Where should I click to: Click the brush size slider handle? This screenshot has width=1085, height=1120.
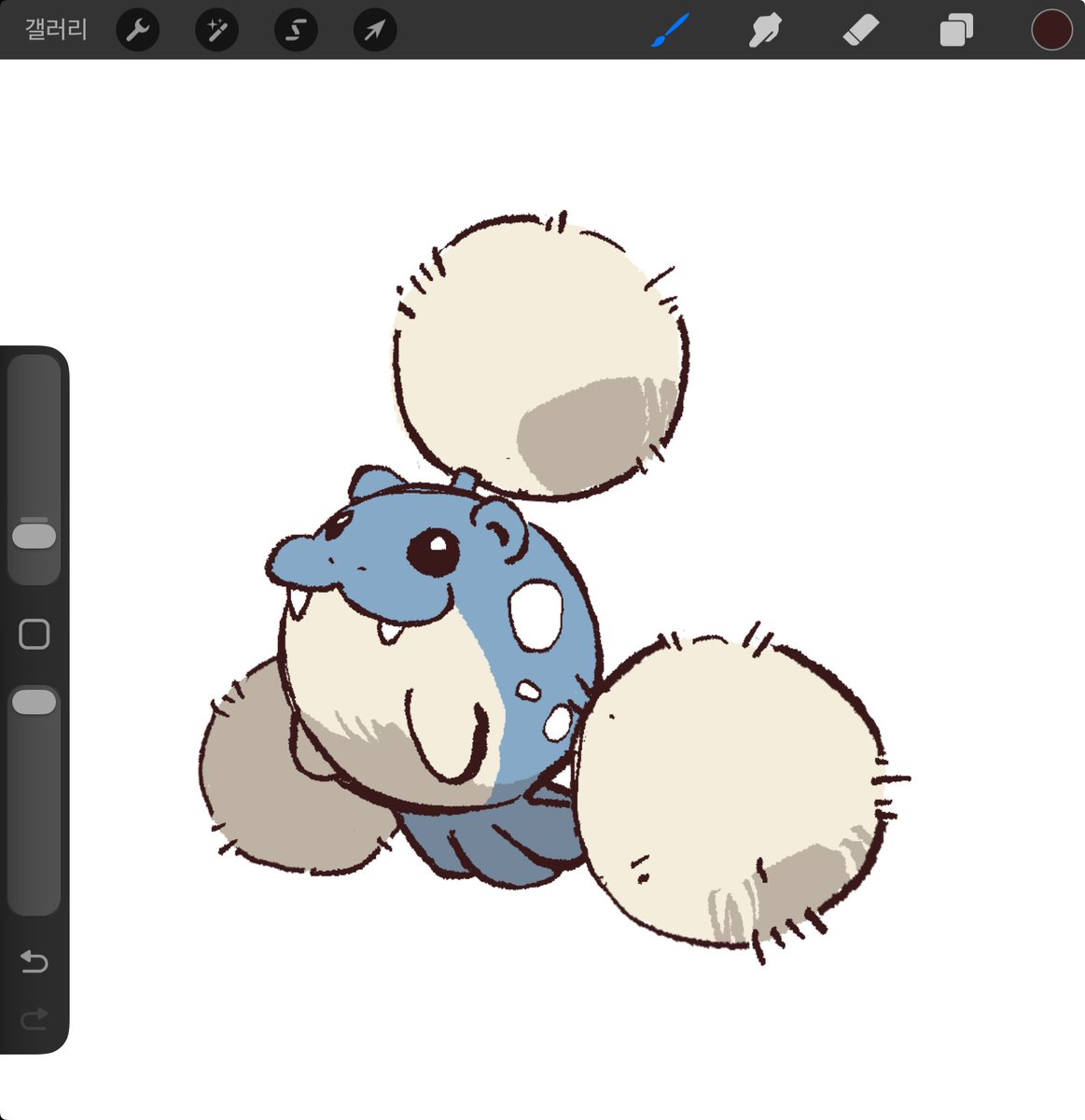(x=35, y=536)
